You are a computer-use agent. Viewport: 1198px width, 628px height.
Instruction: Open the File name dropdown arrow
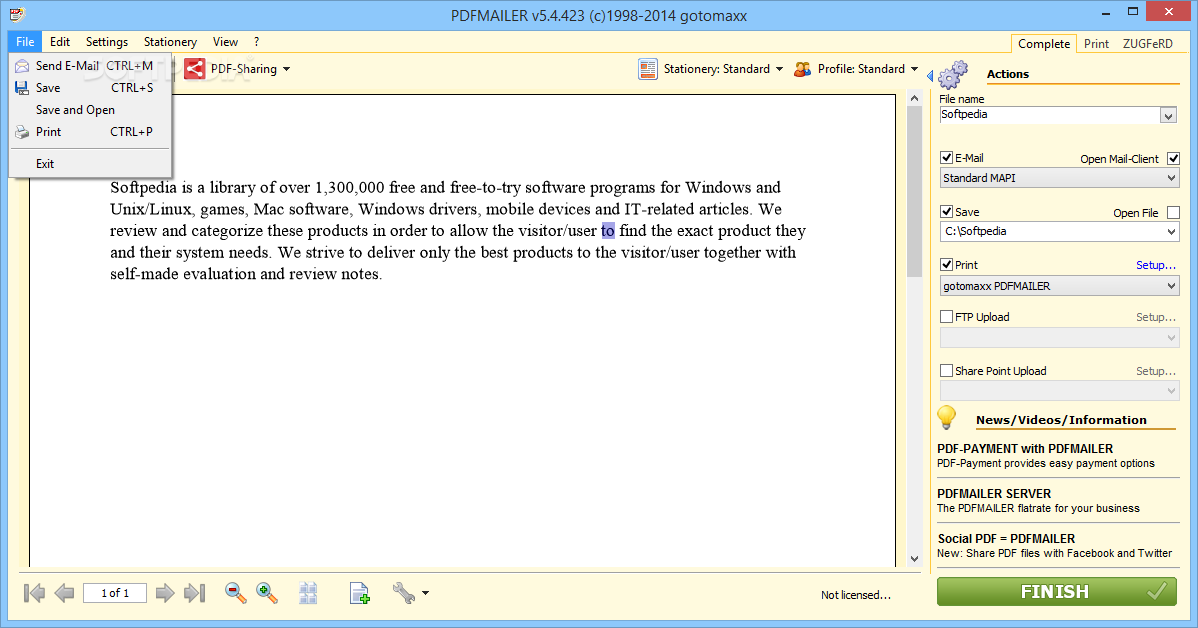pos(1168,115)
